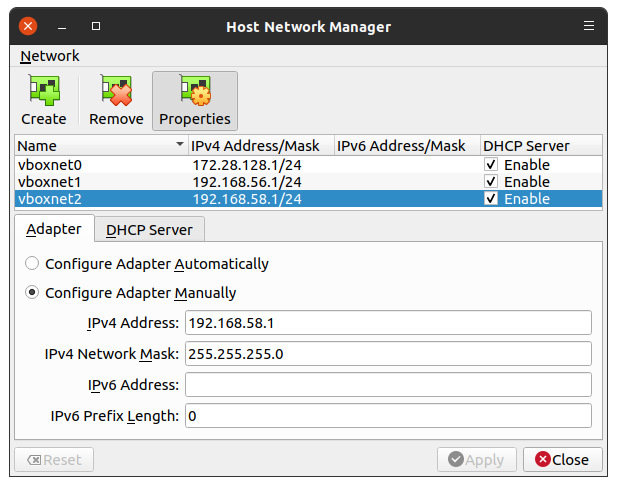Switch to the DHCP Server tab
Screen dimensions: 617x486
pos(150,229)
